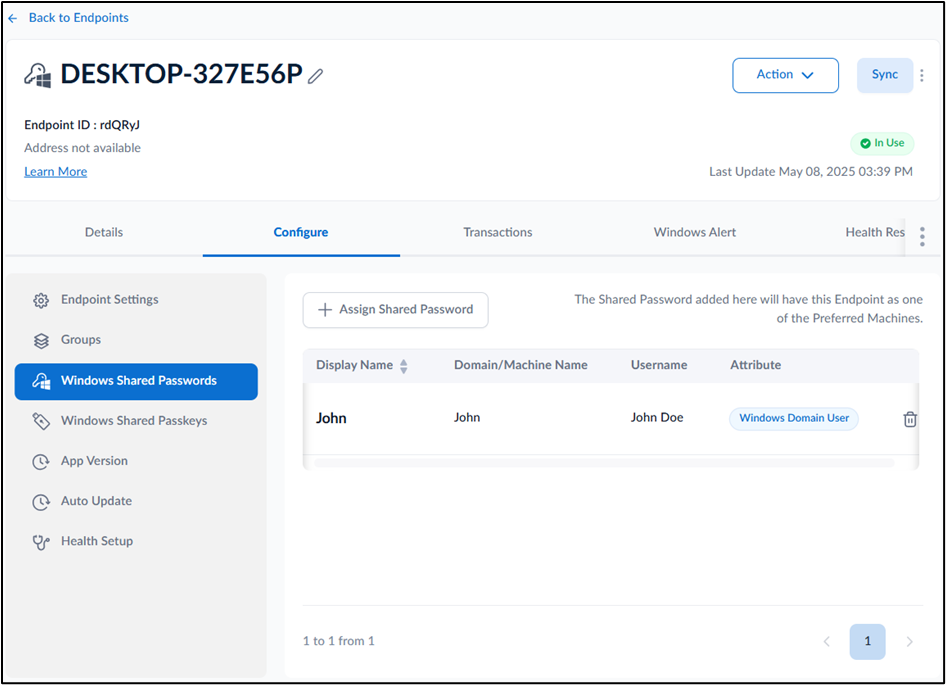Click the DESKTOP-327E56P endpoint title
The width and height of the screenshot is (946, 685).
181,75
